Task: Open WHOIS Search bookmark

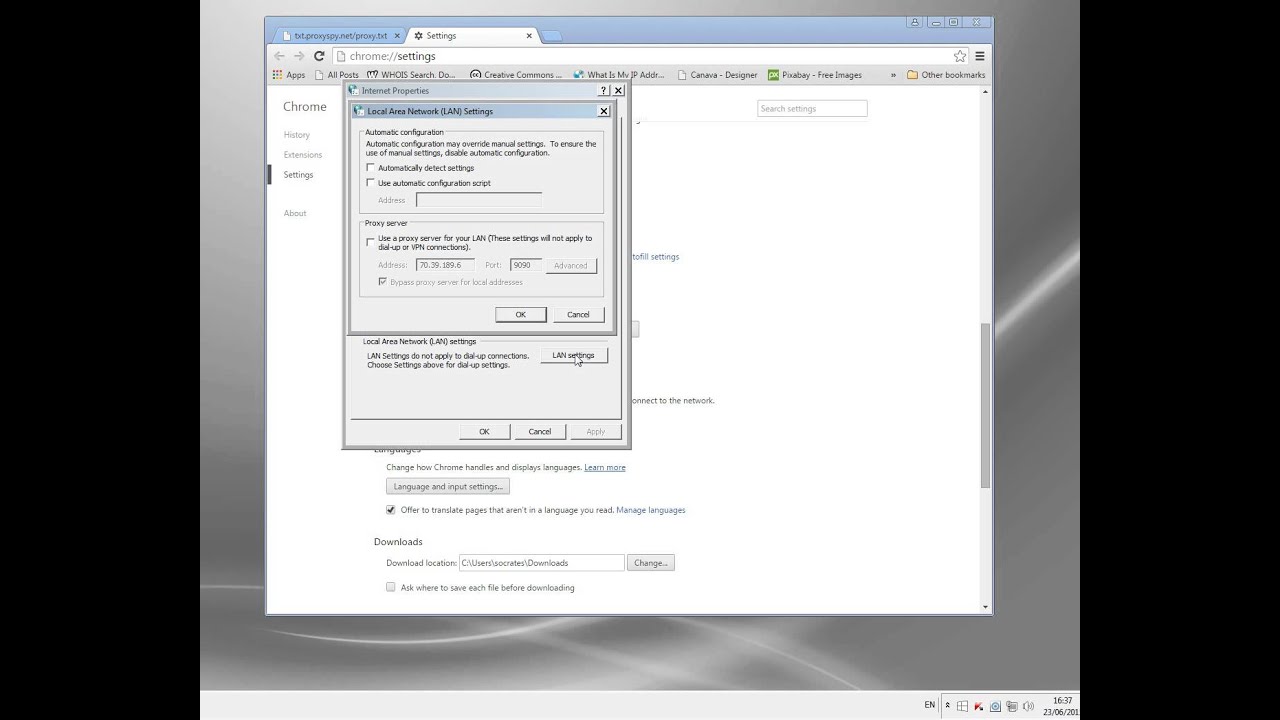Action: [411, 75]
